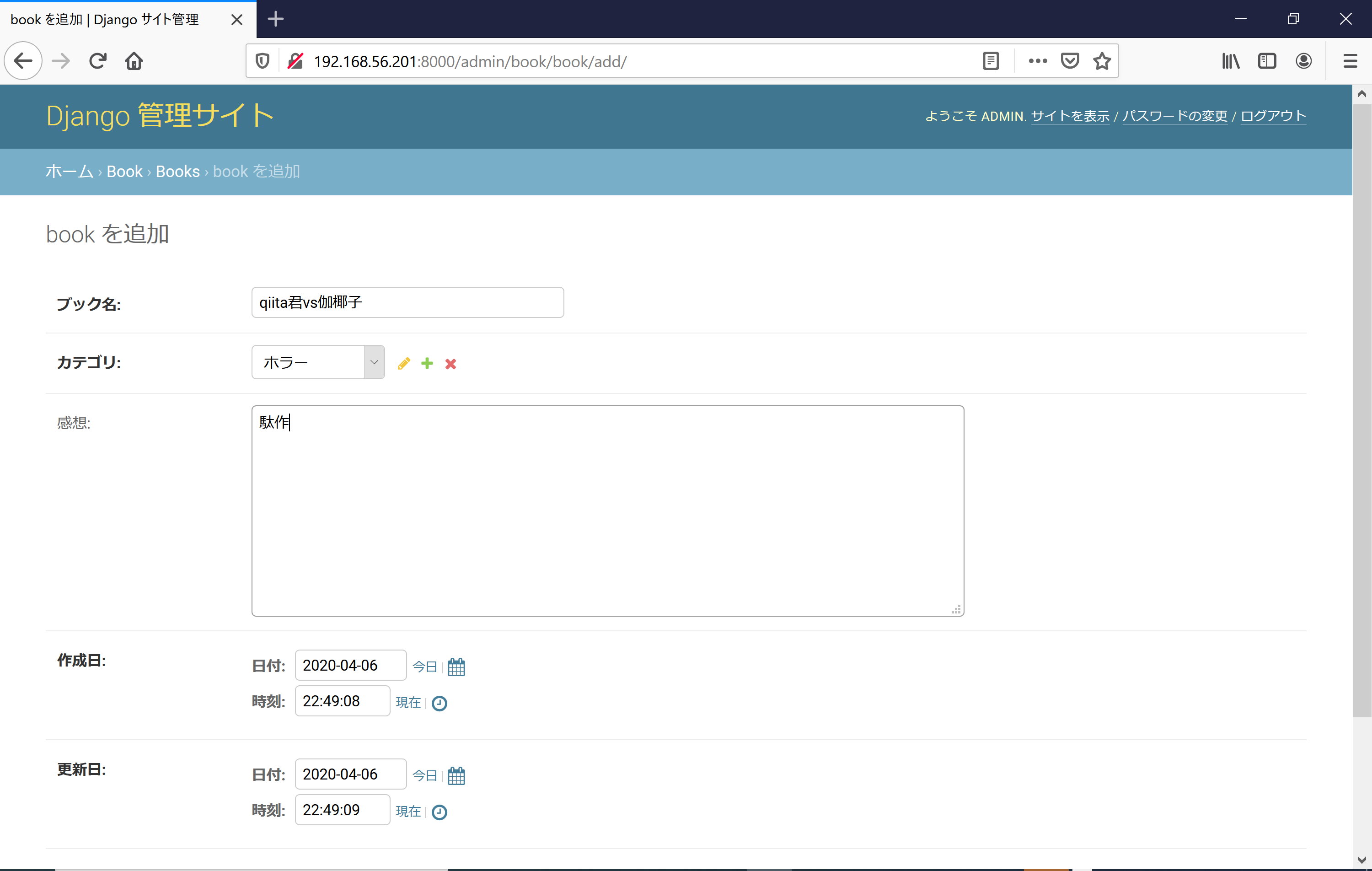Screen dimensions: 1372x871
Task: Open the clock picker for 更新日 time
Action: click(439, 812)
